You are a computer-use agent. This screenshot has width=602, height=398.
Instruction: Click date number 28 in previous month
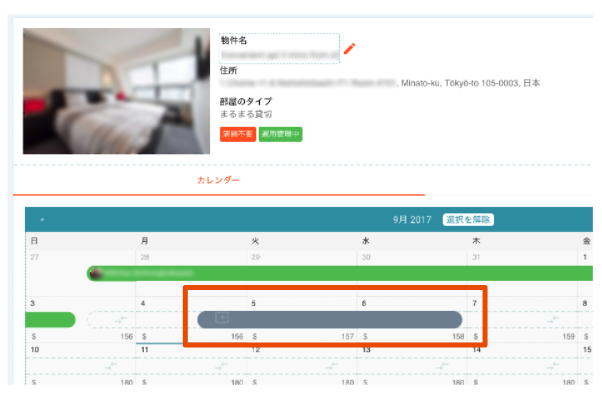pyautogui.click(x=145, y=257)
